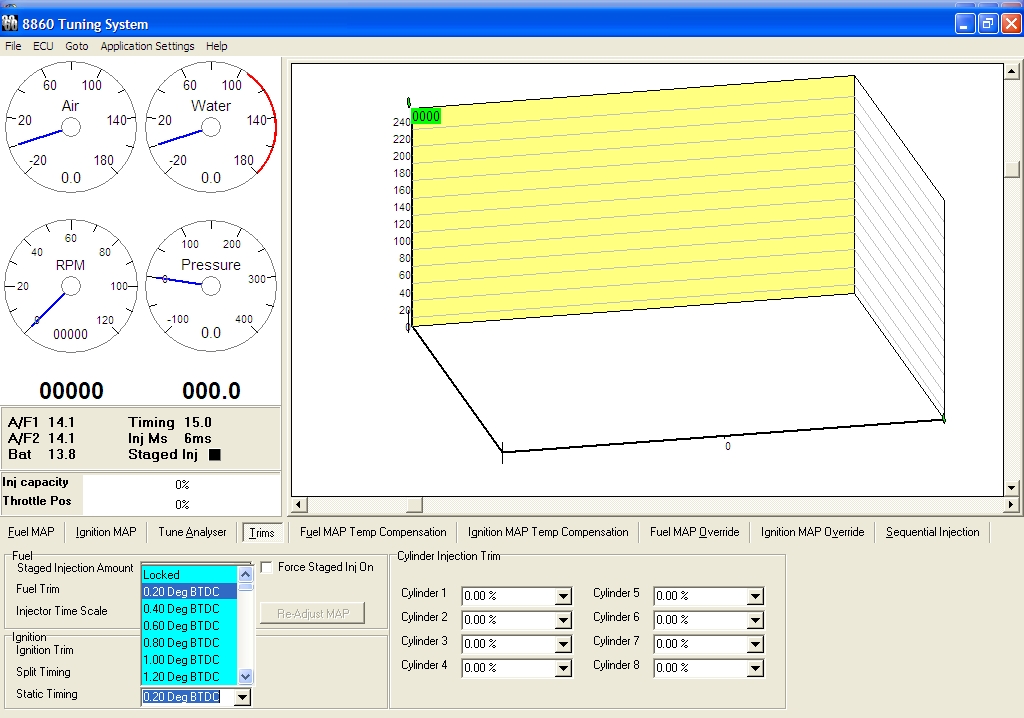Viewport: 1024px width, 718px height.
Task: Select the Sequential Injection tab
Action: tap(932, 532)
